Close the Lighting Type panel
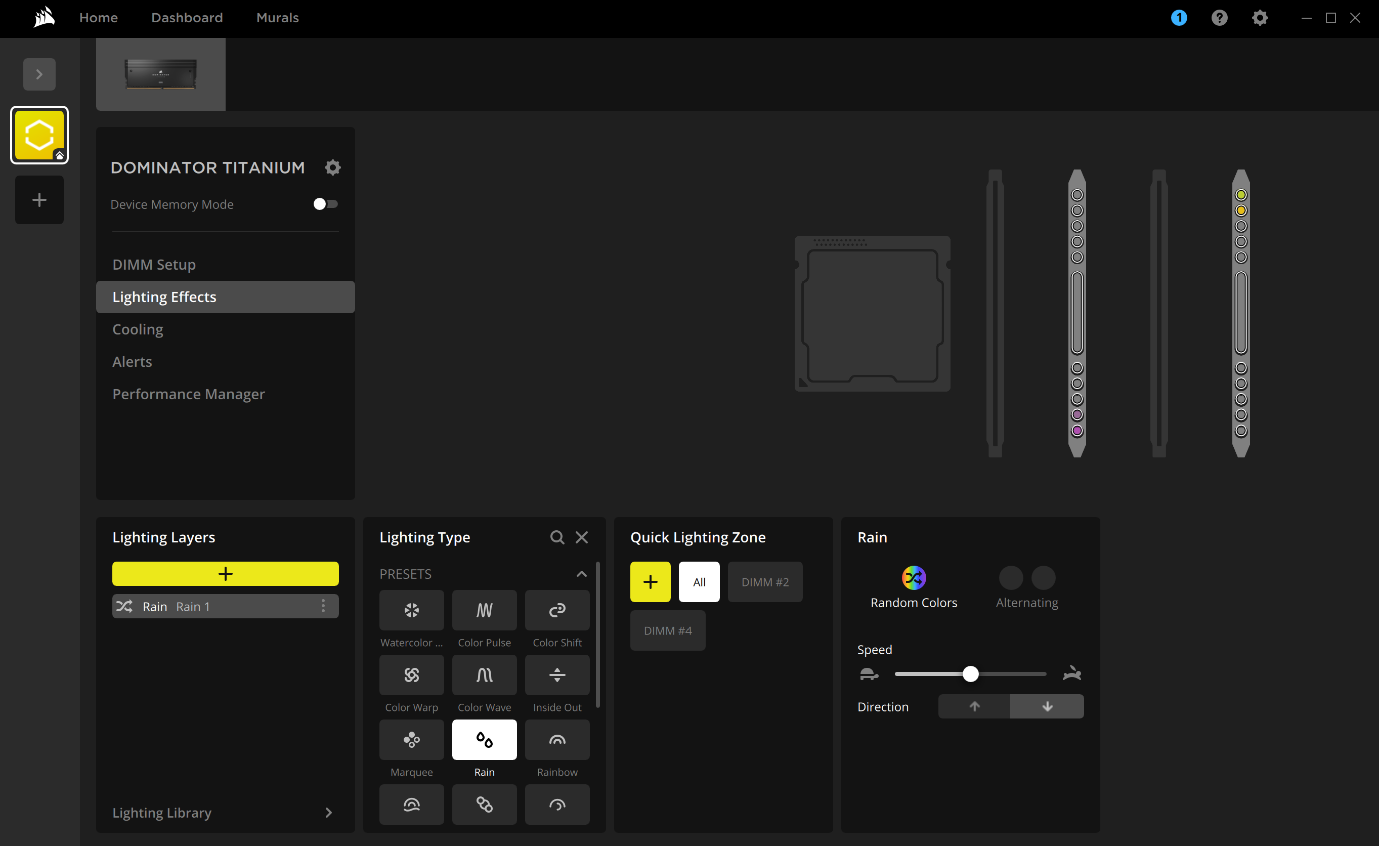1379x846 pixels. pyautogui.click(x=582, y=537)
